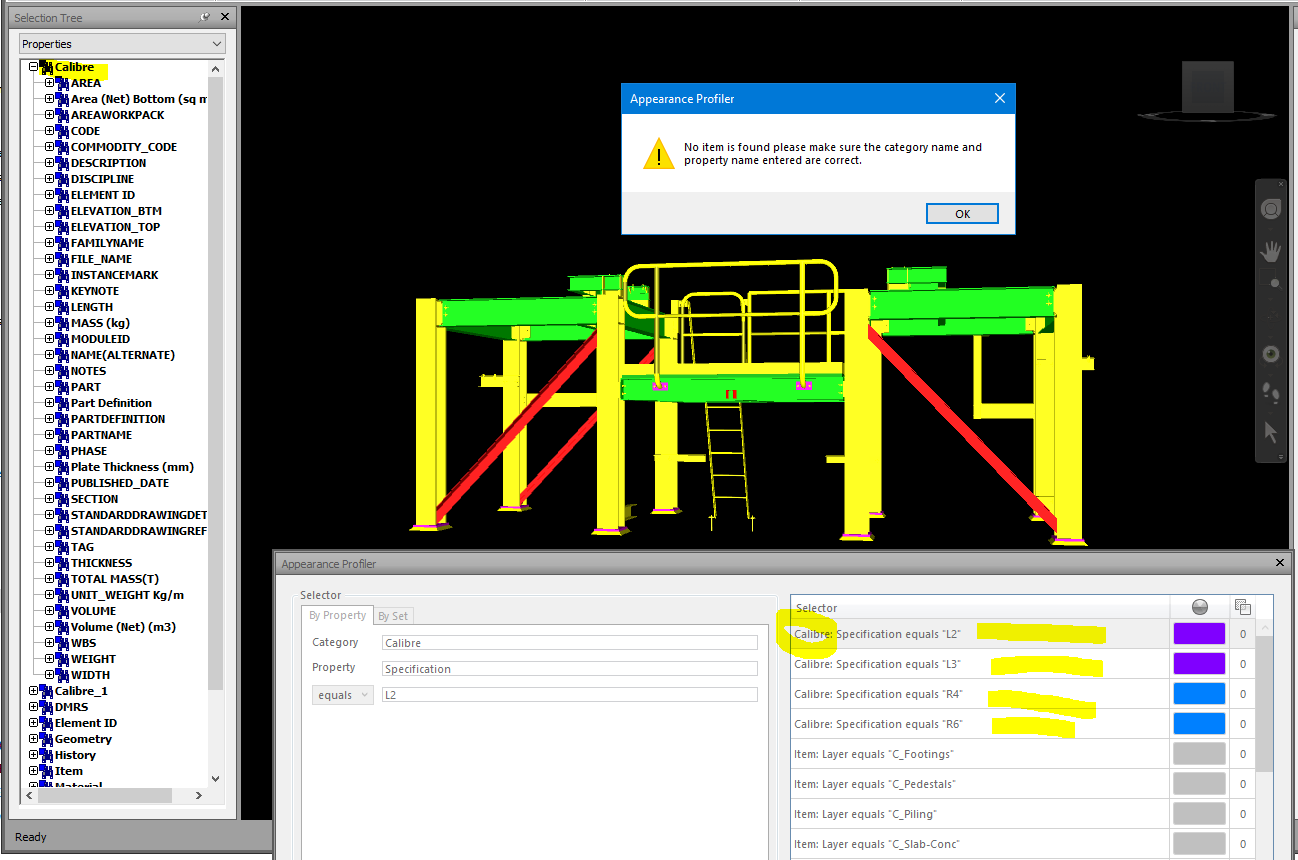Select the Steering Wheel navigation tool
The height and width of the screenshot is (860, 1298).
1271,209
